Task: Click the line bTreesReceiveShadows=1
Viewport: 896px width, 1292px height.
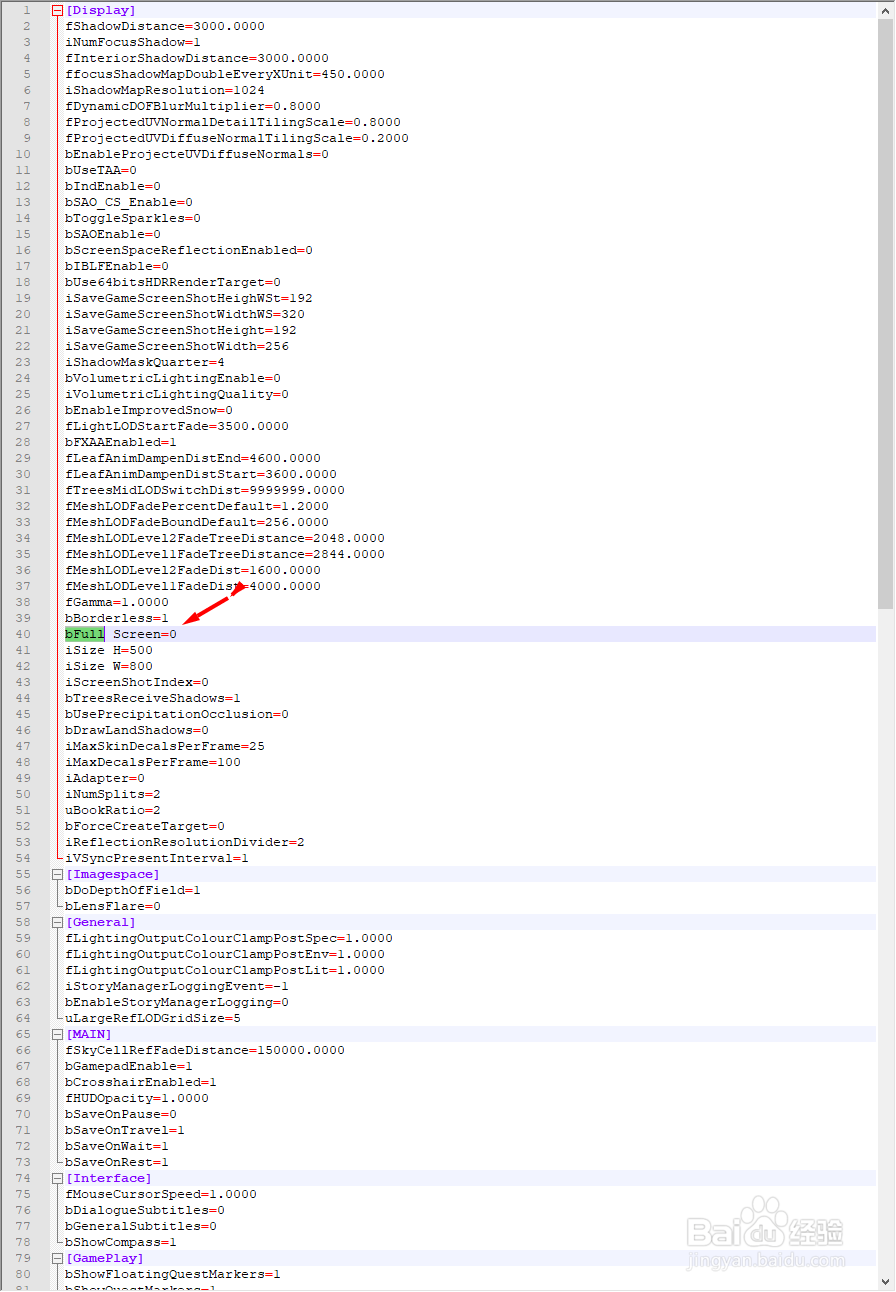Action: point(153,698)
